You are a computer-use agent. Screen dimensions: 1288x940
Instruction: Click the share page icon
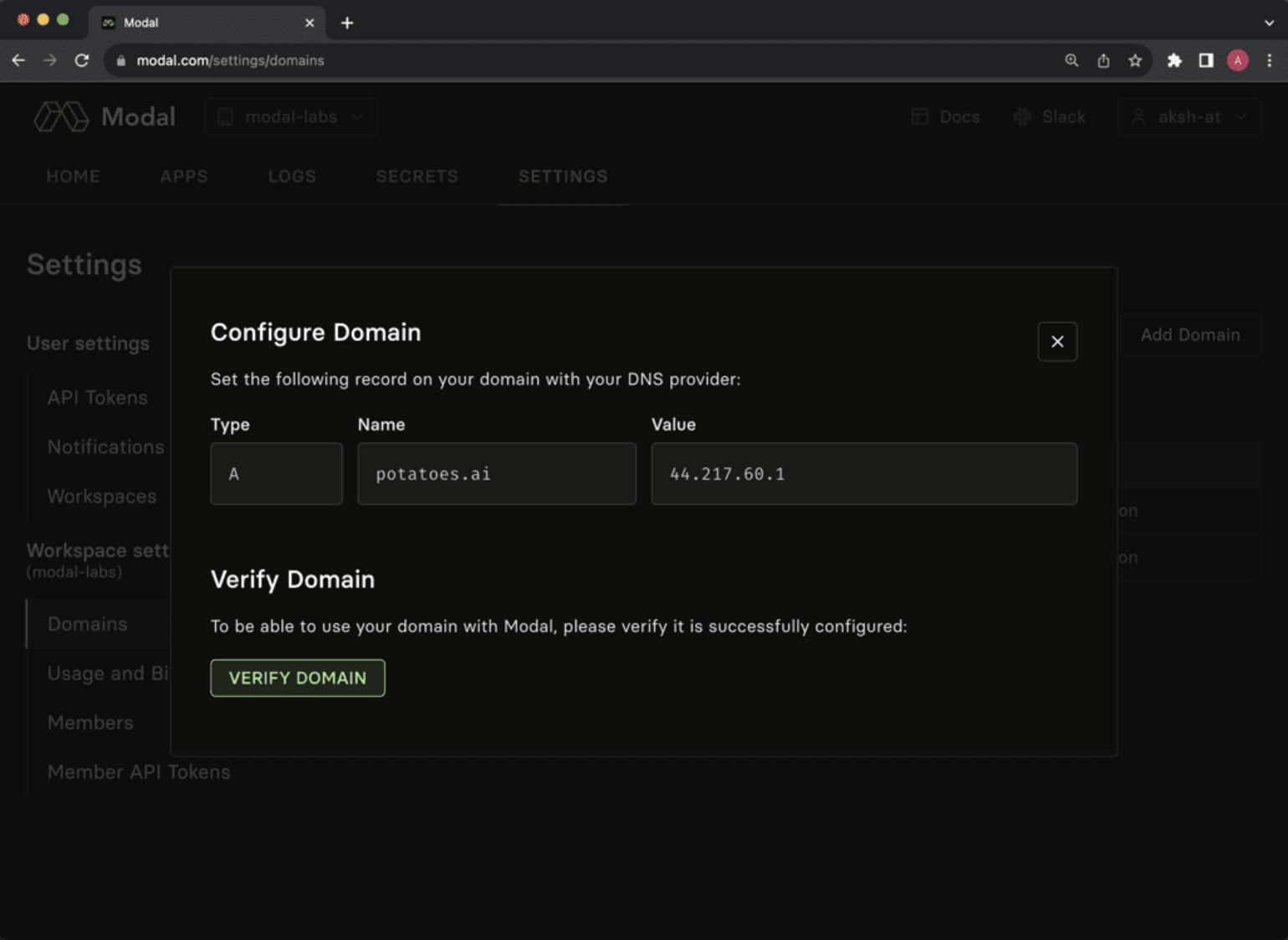click(x=1103, y=60)
